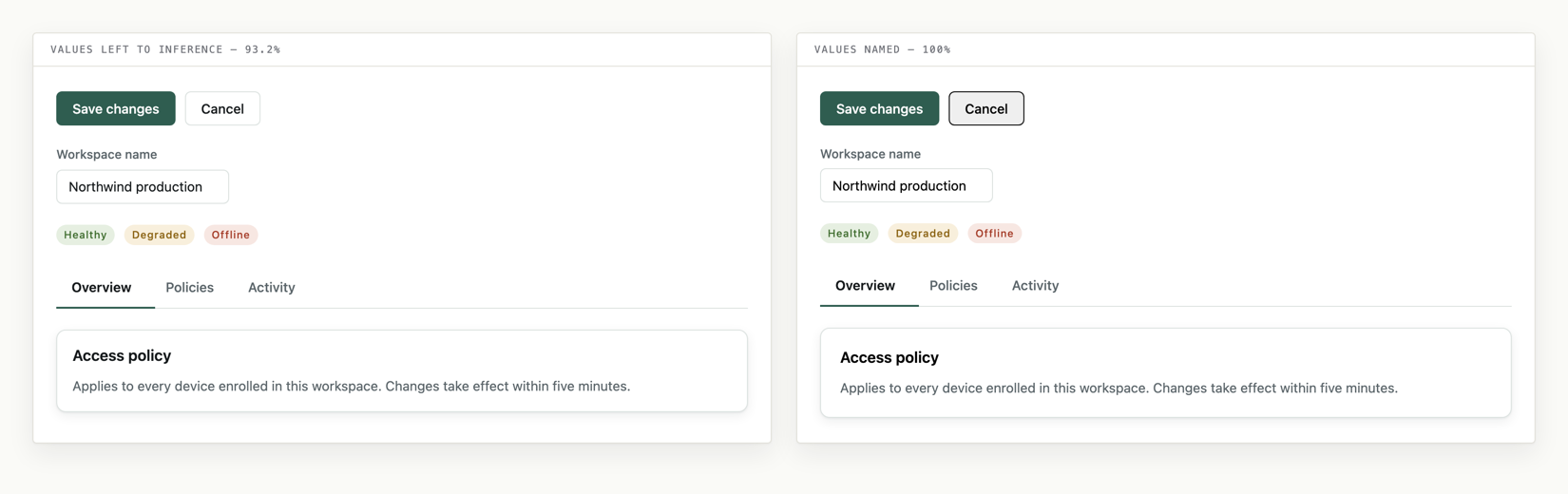Click the Workspace name label in right panel

870,153
